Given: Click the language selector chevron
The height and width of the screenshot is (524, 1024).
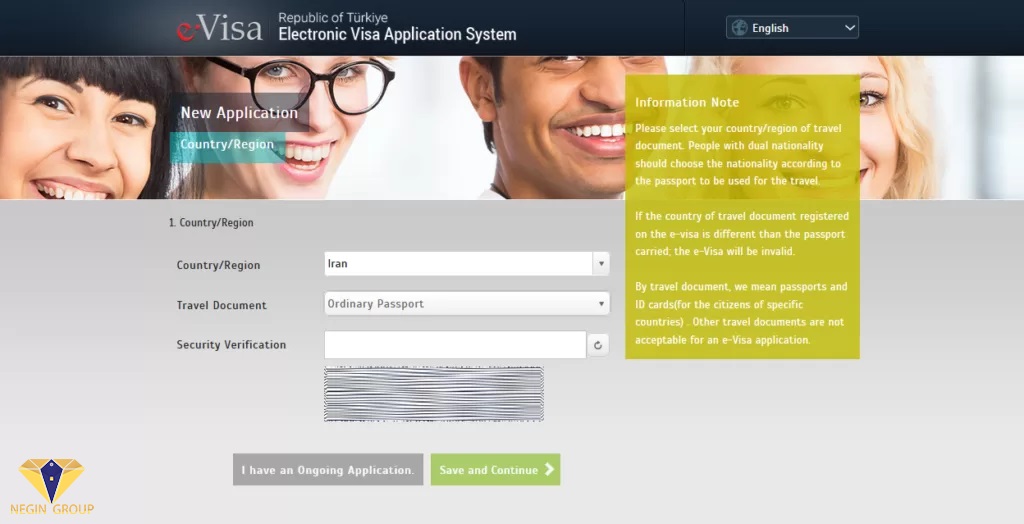Looking at the screenshot, I should point(850,28).
